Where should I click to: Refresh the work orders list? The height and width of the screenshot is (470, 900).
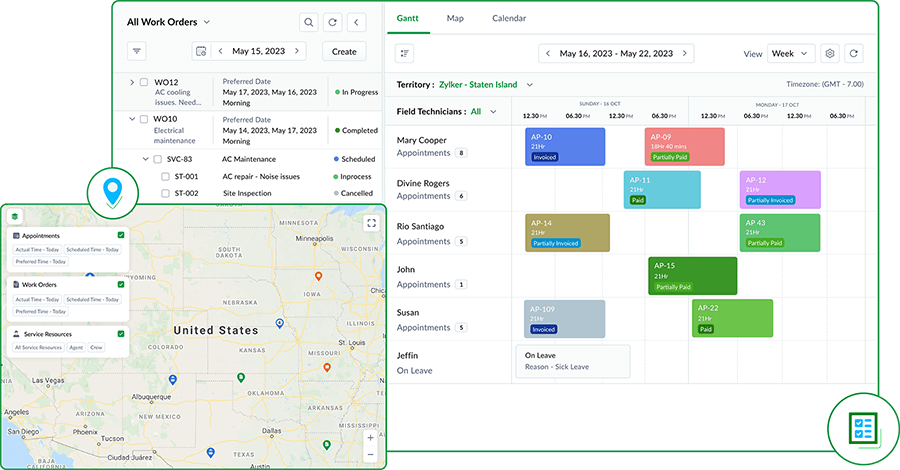[332, 22]
